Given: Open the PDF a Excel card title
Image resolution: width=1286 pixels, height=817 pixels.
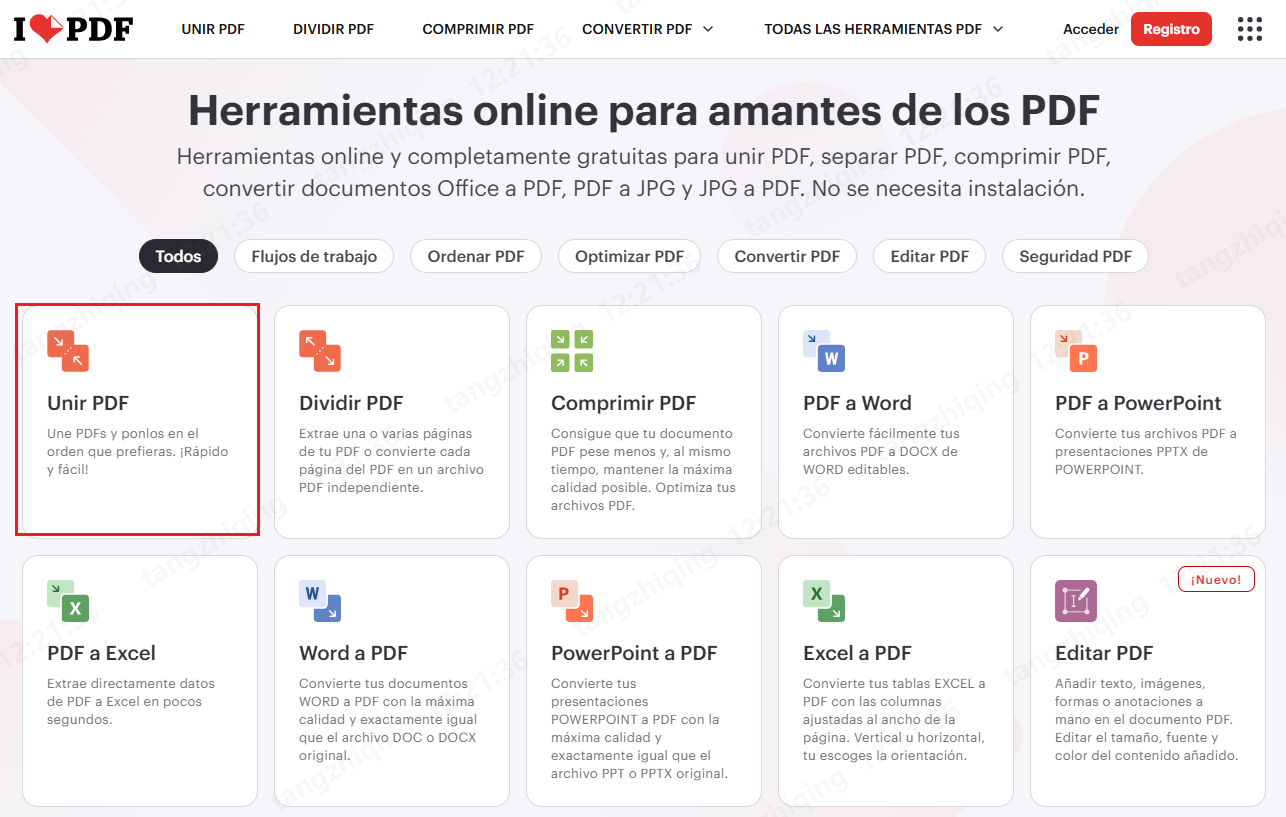Looking at the screenshot, I should pos(101,653).
